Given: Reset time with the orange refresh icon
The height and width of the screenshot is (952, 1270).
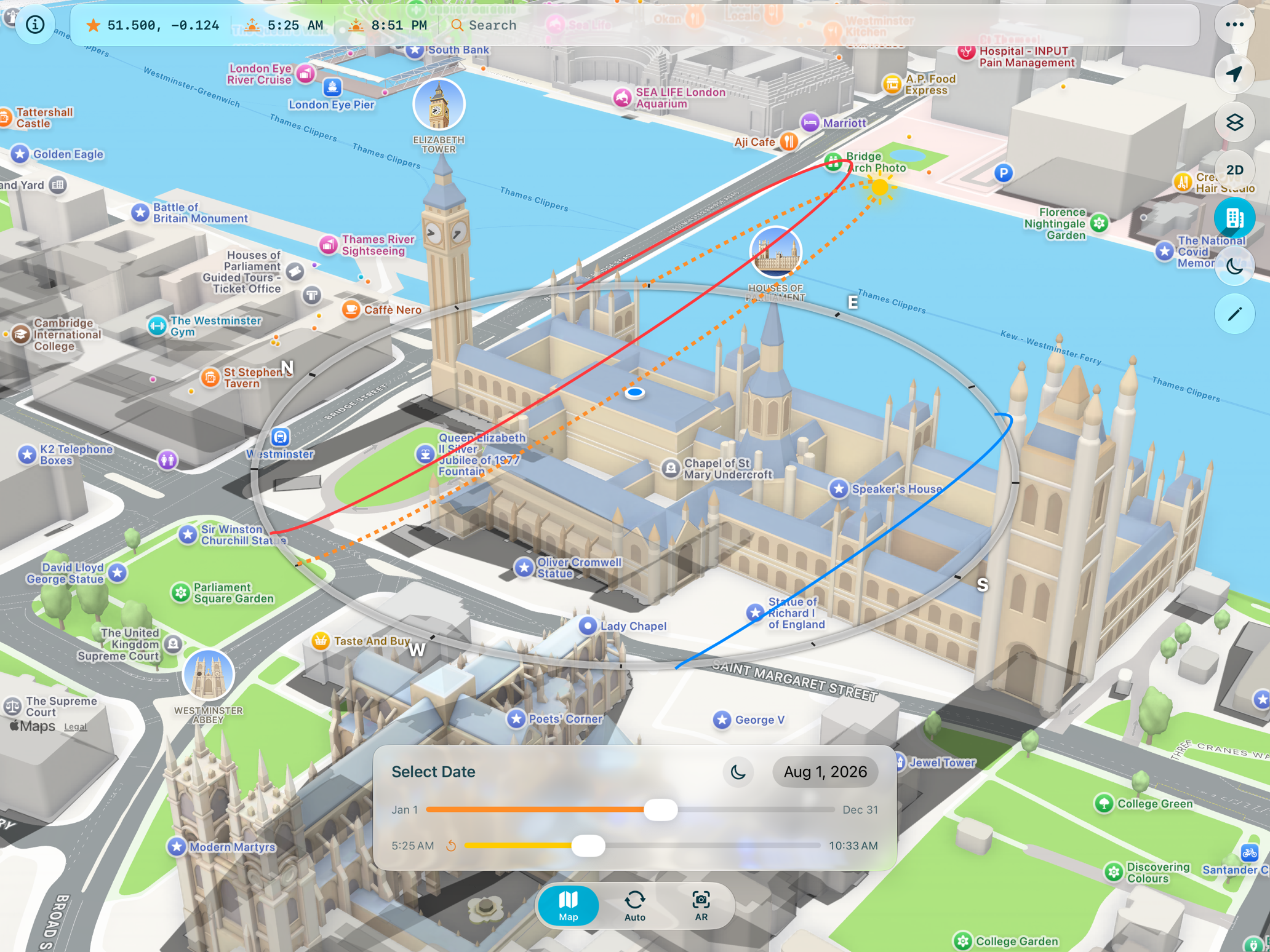Looking at the screenshot, I should tap(451, 846).
